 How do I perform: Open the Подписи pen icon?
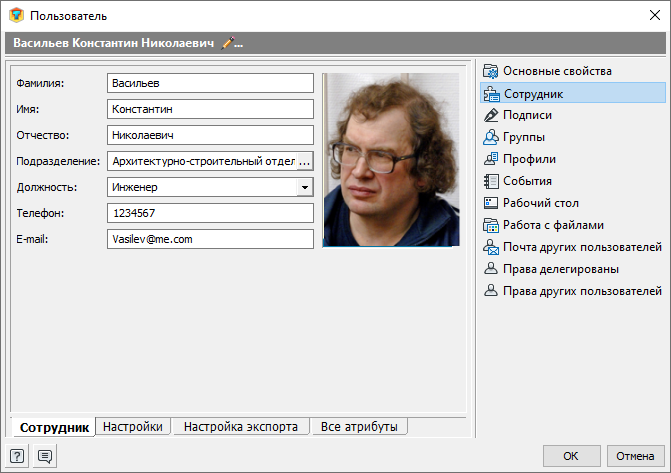(x=491, y=115)
